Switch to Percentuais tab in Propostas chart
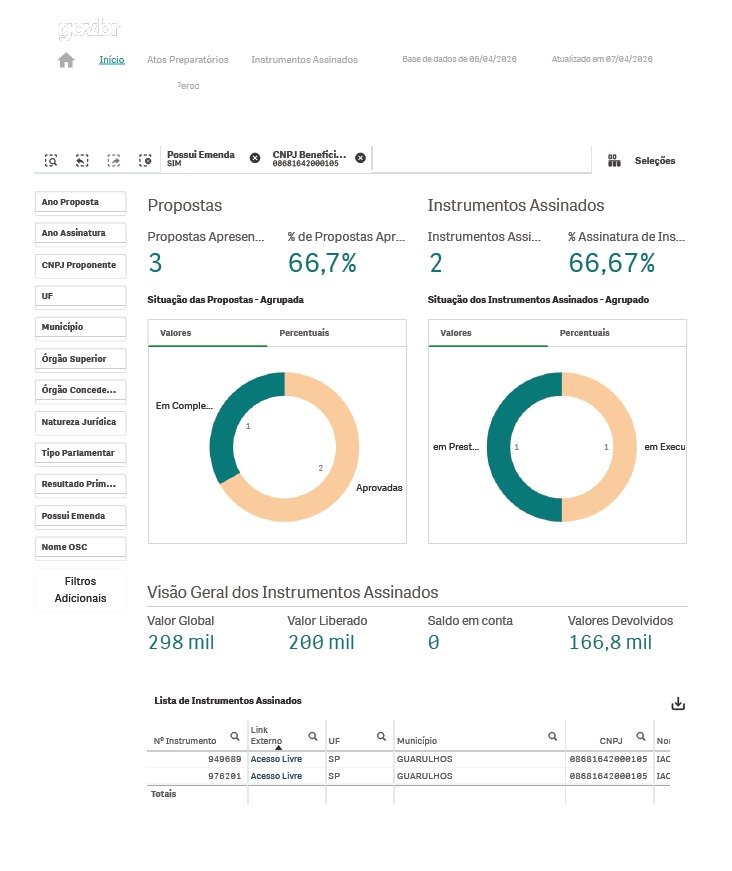The height and width of the screenshot is (871, 732). coord(304,333)
